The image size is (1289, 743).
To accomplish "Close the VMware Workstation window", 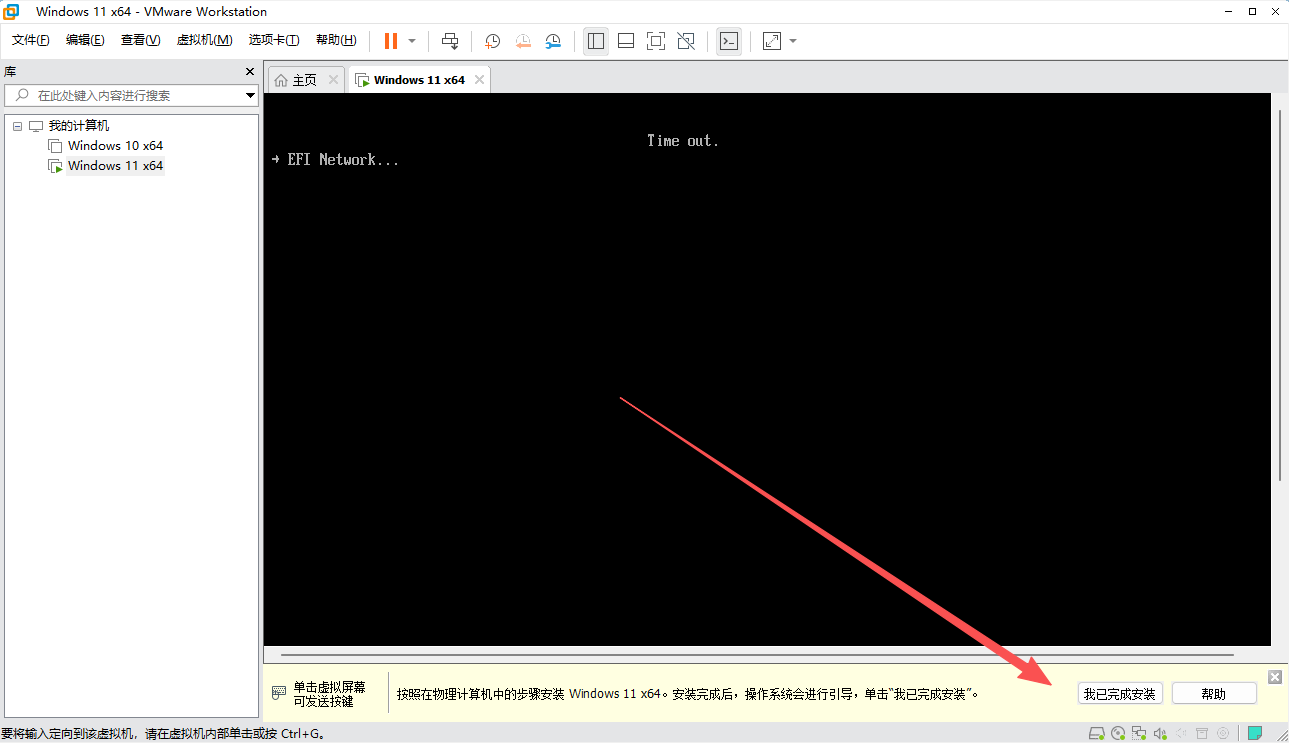I will 1276,12.
